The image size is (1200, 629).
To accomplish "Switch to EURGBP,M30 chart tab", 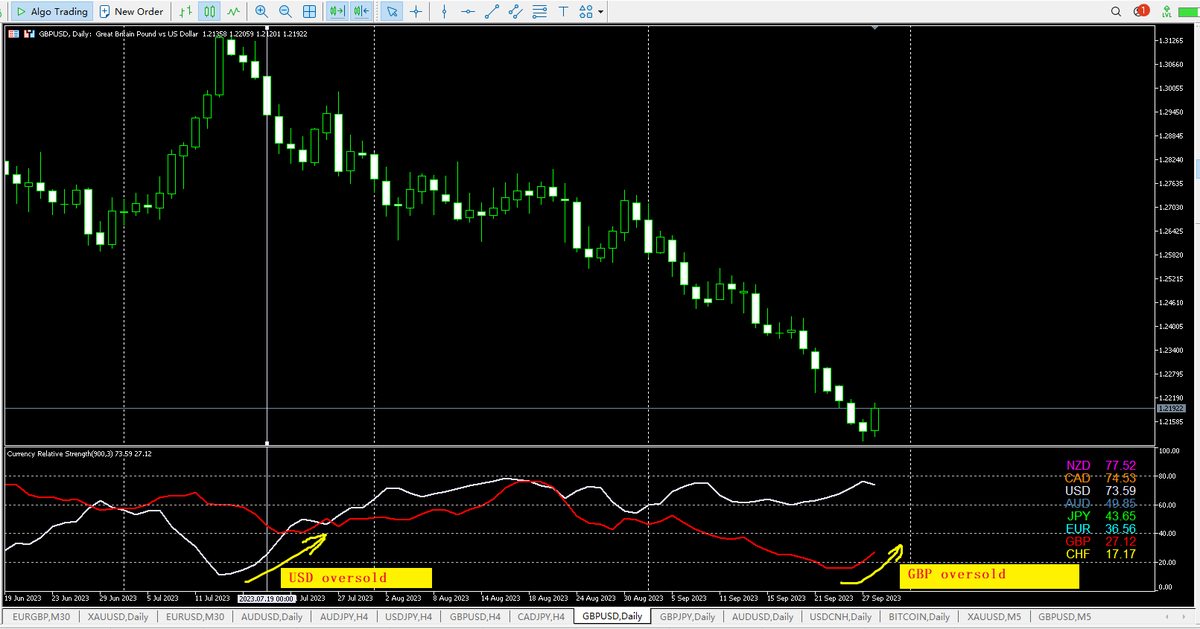I will pyautogui.click(x=41, y=617).
